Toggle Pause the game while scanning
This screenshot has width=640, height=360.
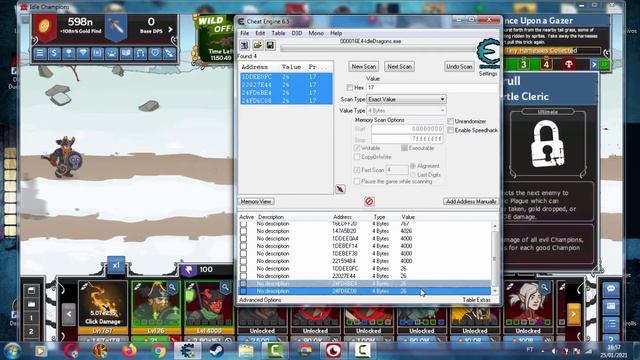pyautogui.click(x=357, y=181)
